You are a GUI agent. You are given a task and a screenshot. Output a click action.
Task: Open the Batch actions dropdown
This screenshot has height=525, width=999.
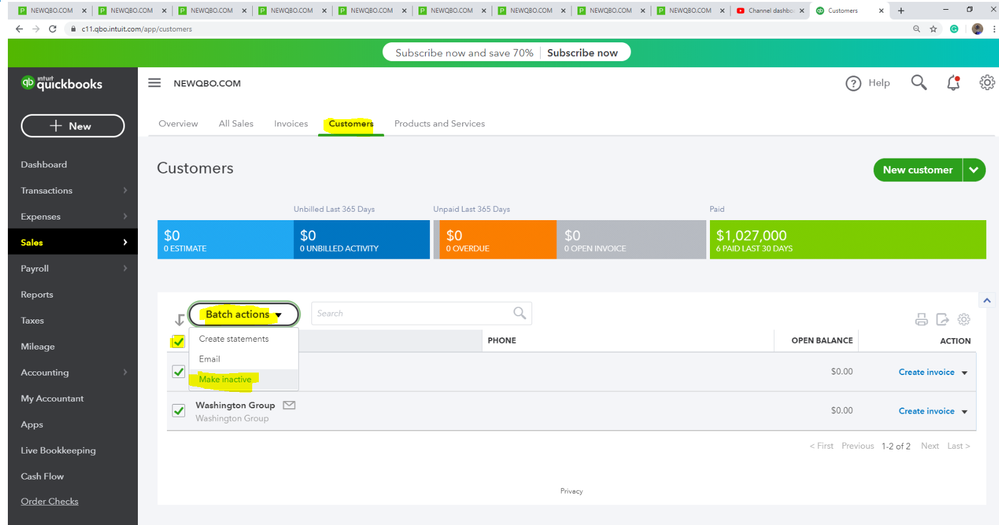(x=243, y=314)
